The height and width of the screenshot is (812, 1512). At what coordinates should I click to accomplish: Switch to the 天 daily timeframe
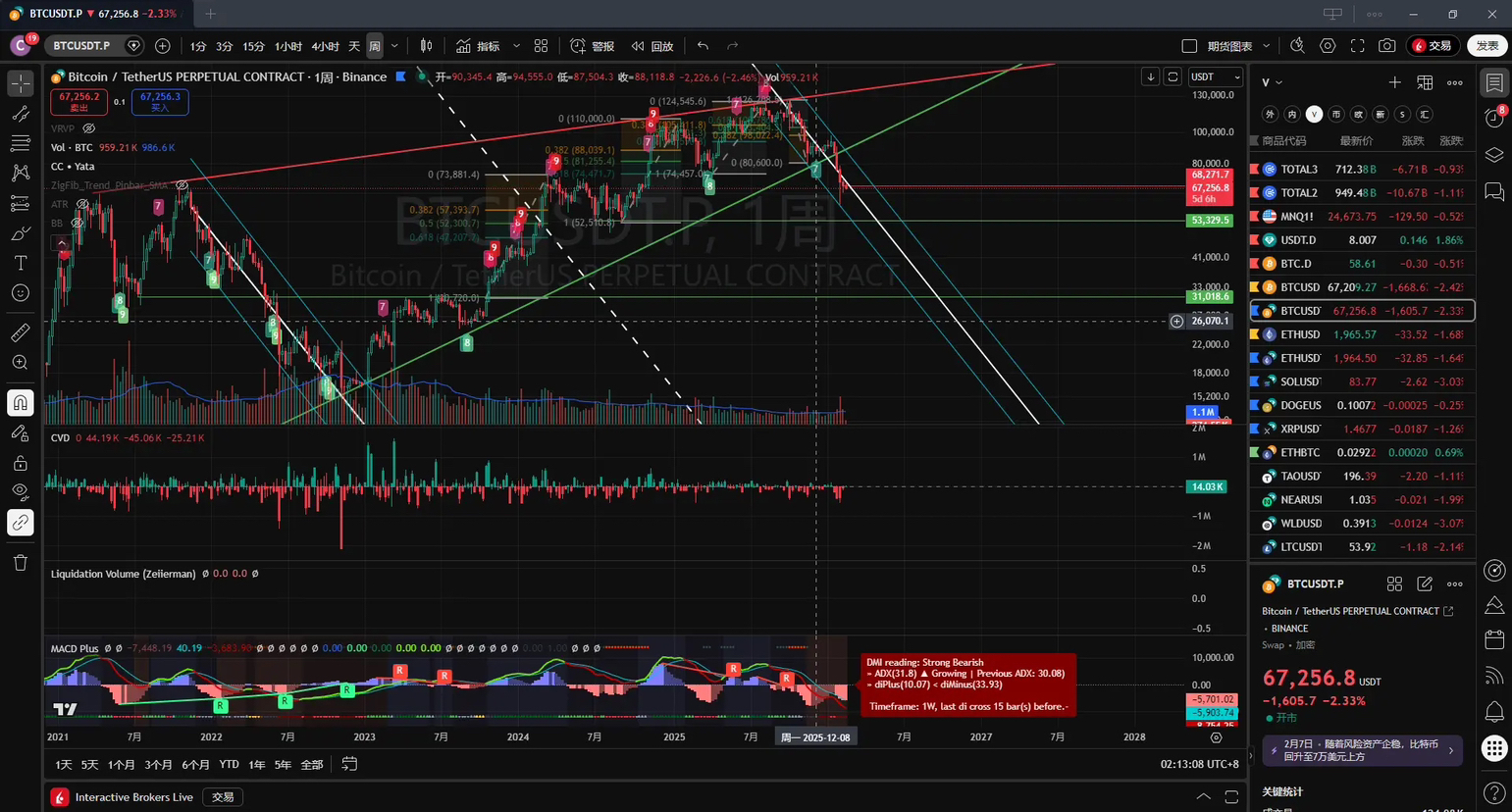pyautogui.click(x=354, y=46)
